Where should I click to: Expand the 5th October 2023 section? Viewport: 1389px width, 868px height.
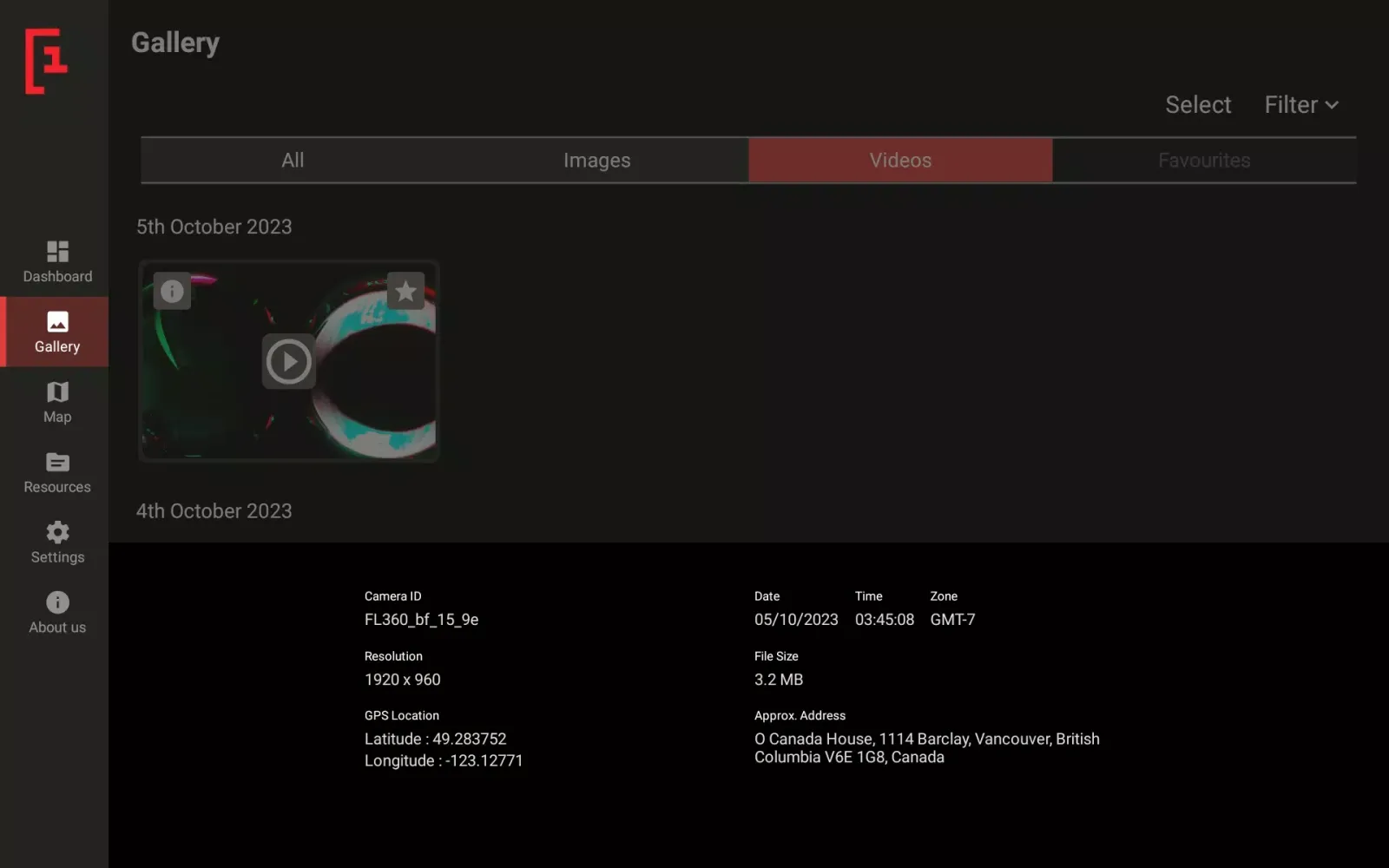click(x=214, y=227)
